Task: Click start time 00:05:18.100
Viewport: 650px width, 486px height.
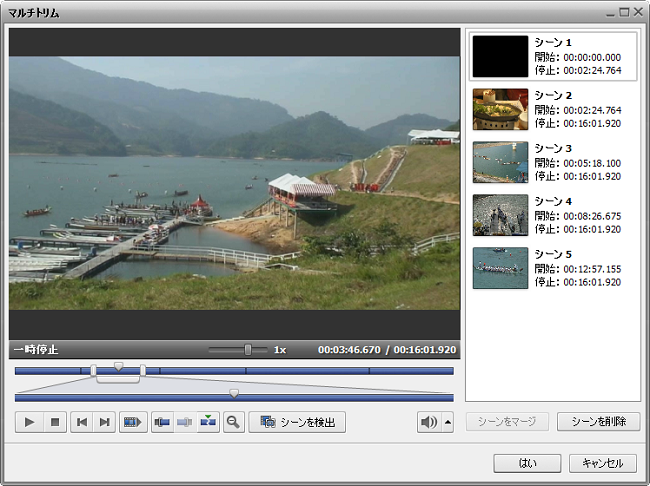Action: 592,163
